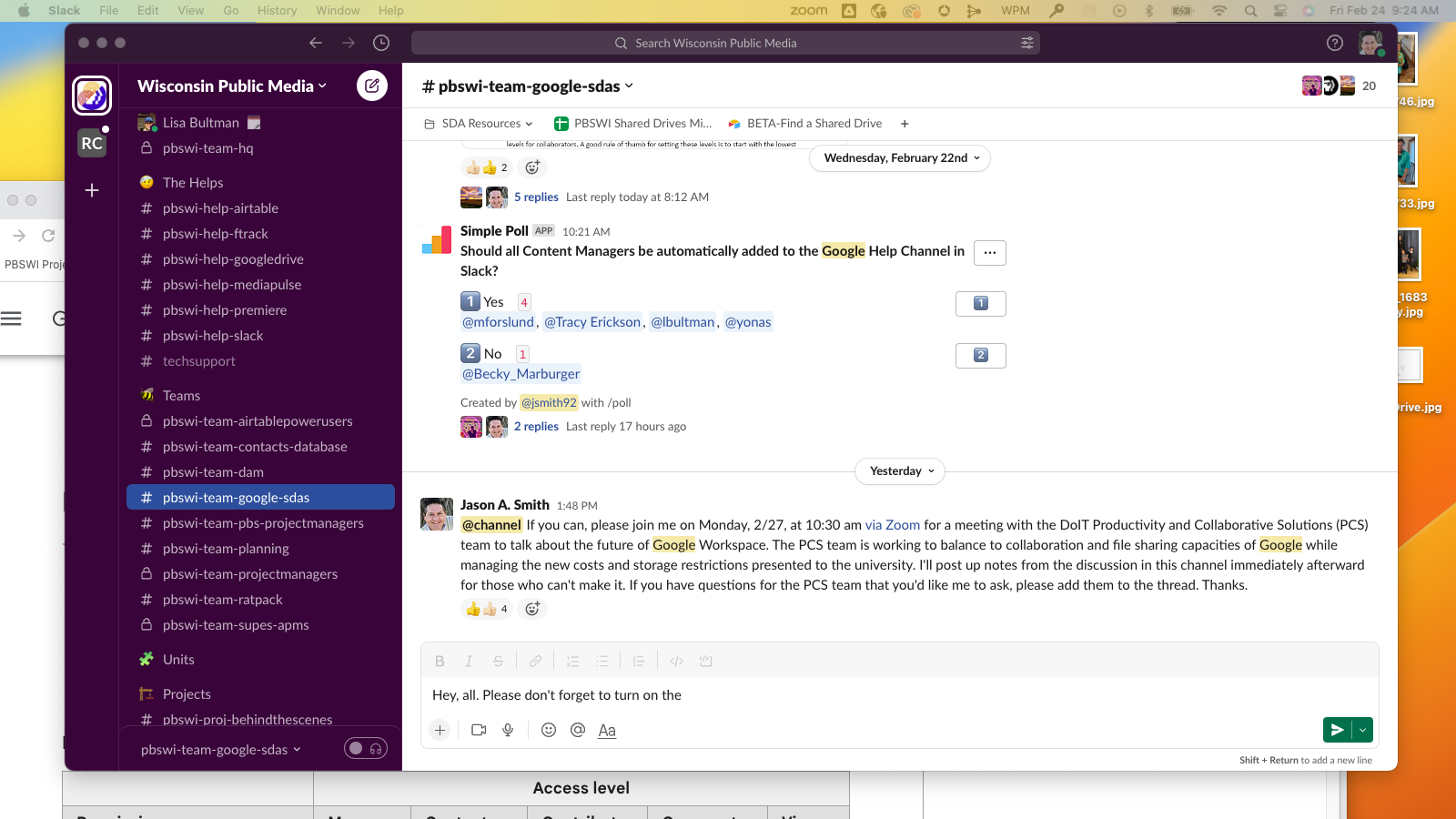The width and height of the screenshot is (1456, 819).
Task: Insert a bulleted list in the composer
Action: (602, 662)
